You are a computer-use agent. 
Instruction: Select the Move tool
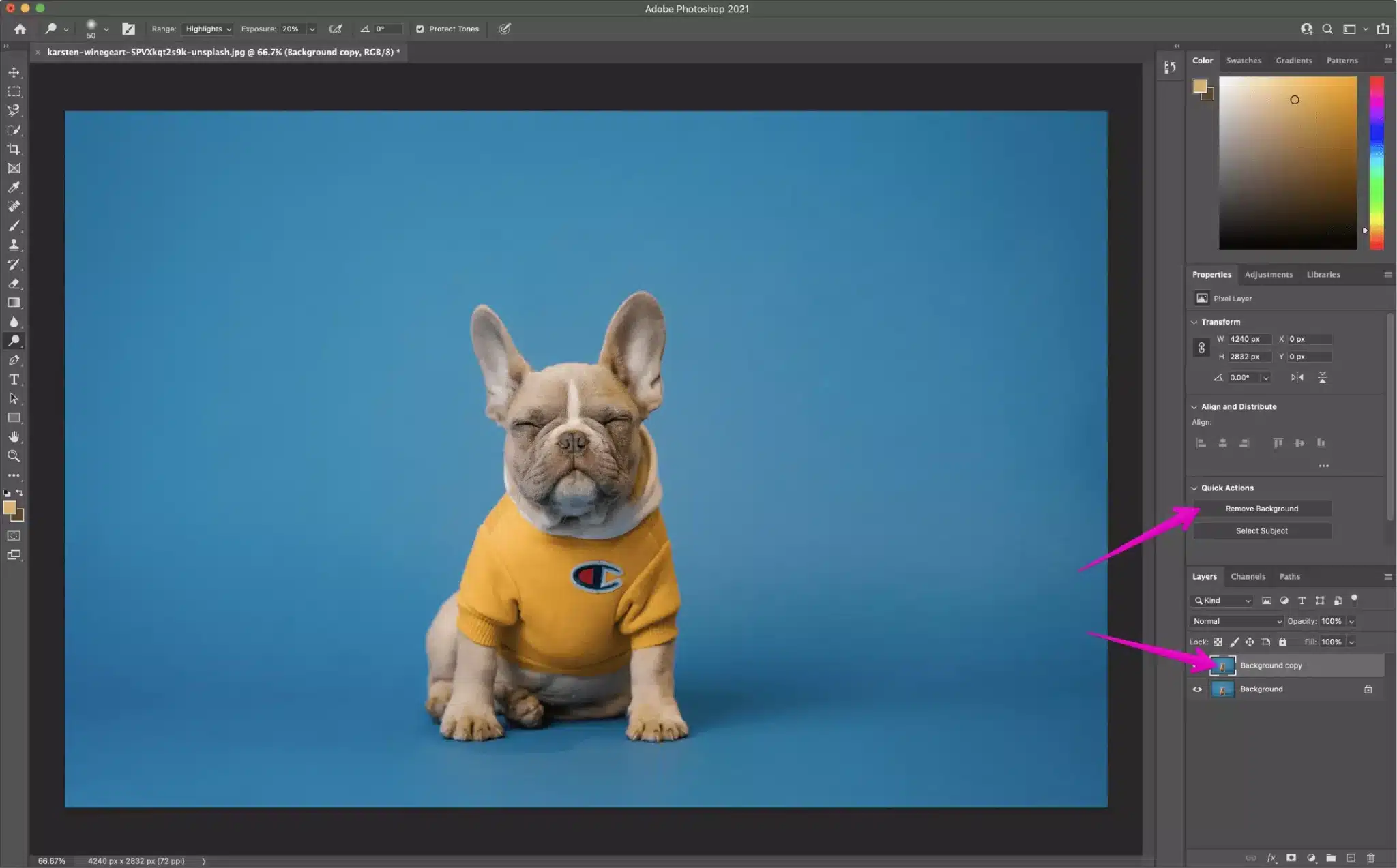pyautogui.click(x=14, y=70)
